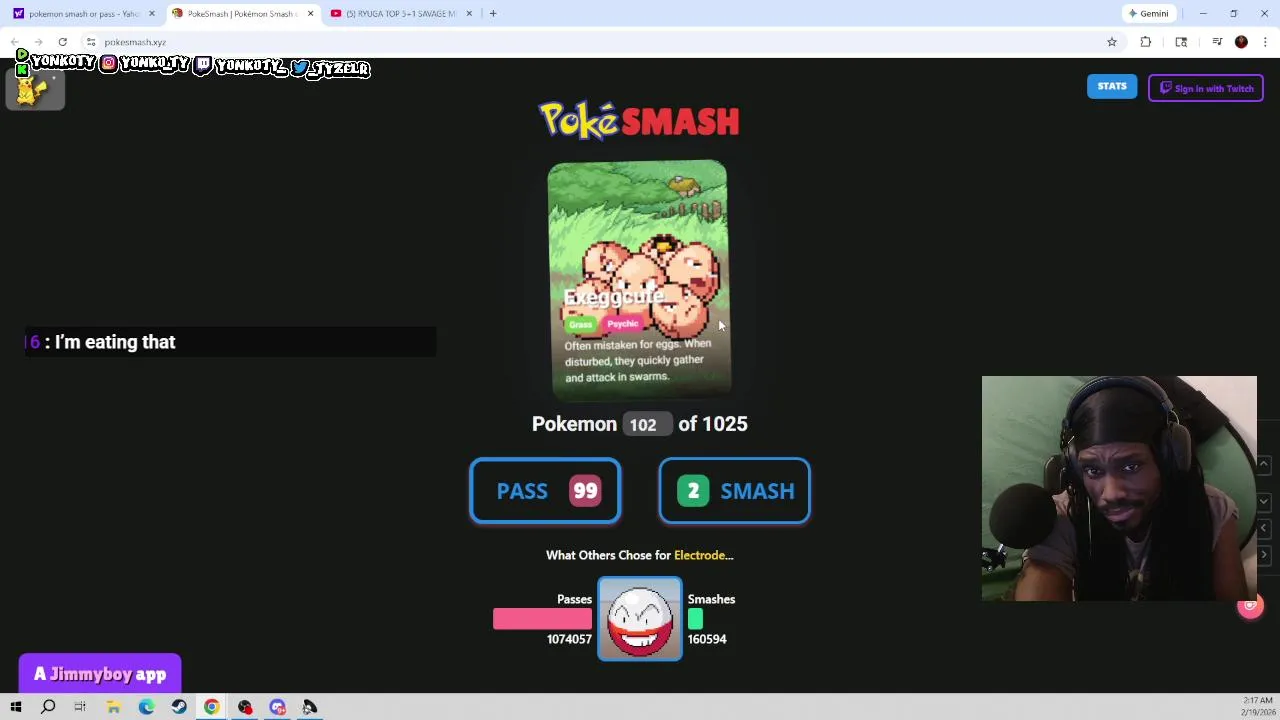This screenshot has width=1280, height=720.
Task: Open the Windows Start menu
Action: pos(15,707)
